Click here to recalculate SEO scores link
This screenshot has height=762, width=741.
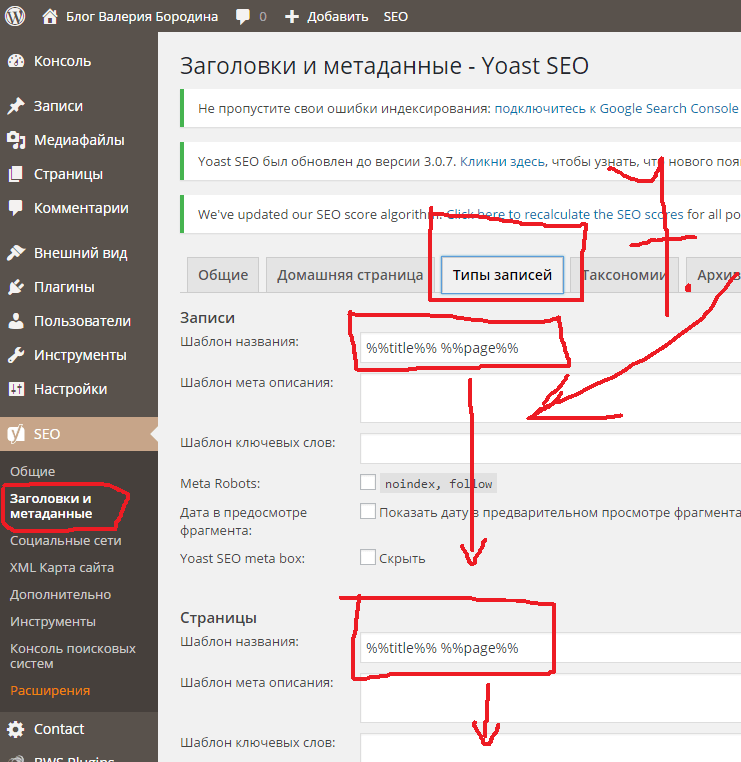(x=565, y=214)
